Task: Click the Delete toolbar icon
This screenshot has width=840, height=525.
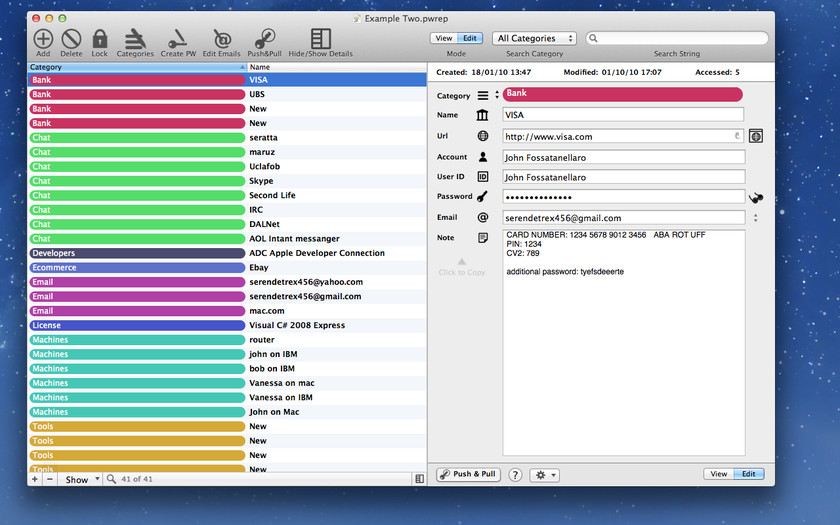Action: (71, 39)
